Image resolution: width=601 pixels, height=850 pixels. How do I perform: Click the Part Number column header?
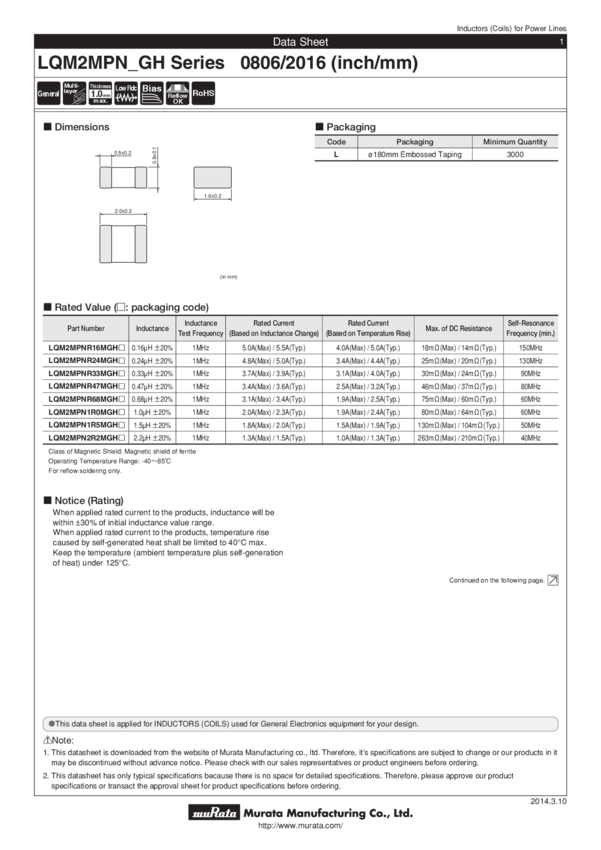[86, 329]
